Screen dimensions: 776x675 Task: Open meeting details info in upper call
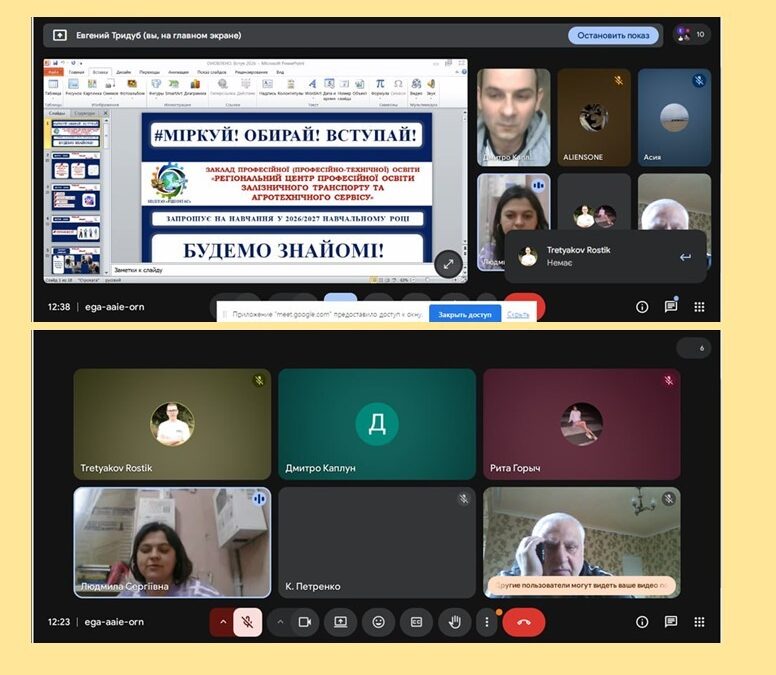click(x=642, y=307)
